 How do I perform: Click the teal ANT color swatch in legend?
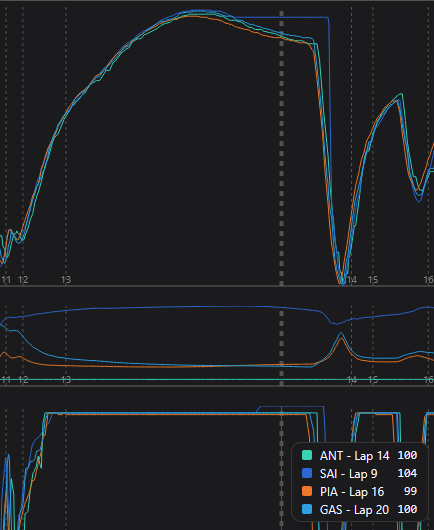[x=307, y=455]
